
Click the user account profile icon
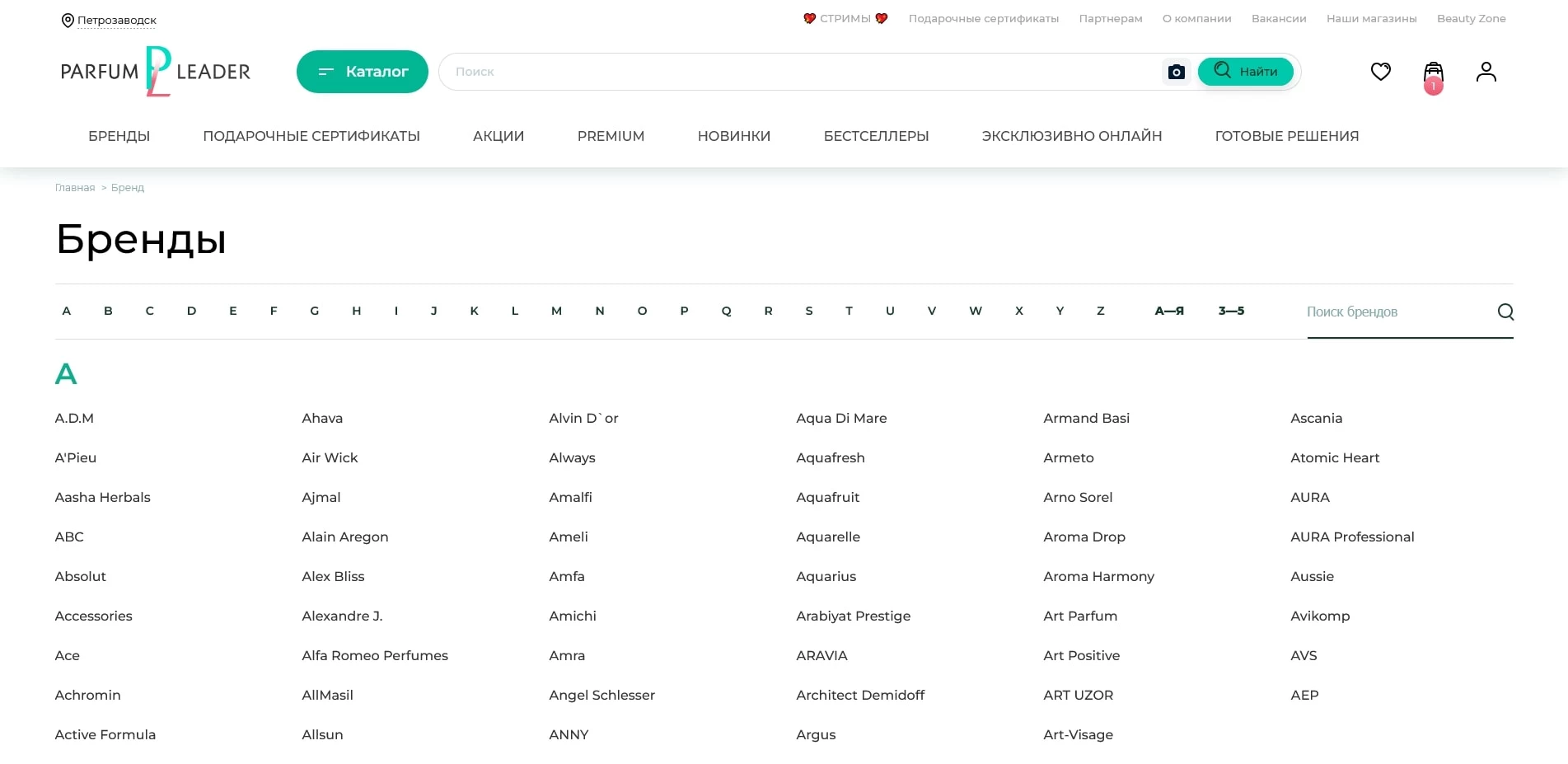1486,72
